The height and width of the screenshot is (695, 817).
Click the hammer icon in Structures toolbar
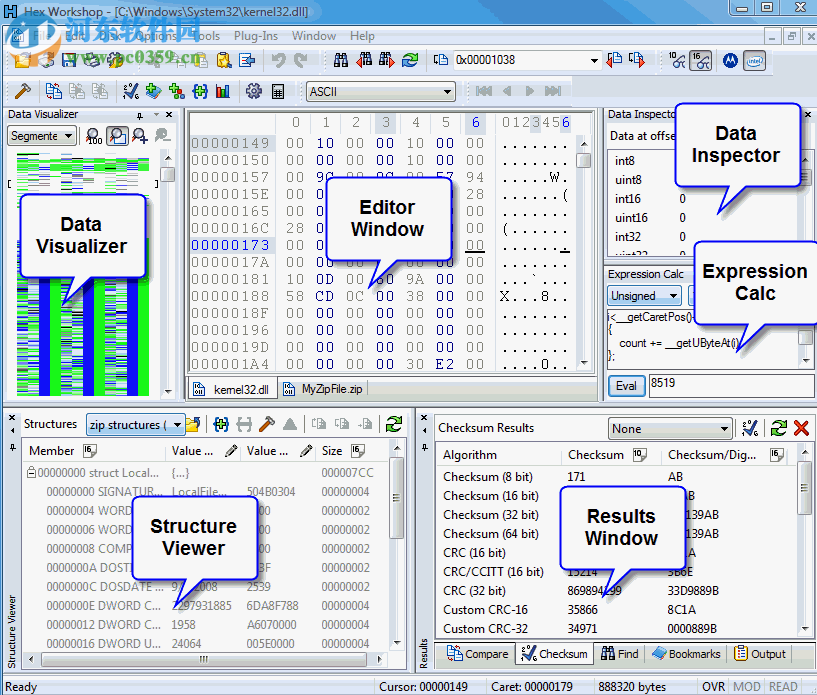pyautogui.click(x=266, y=424)
